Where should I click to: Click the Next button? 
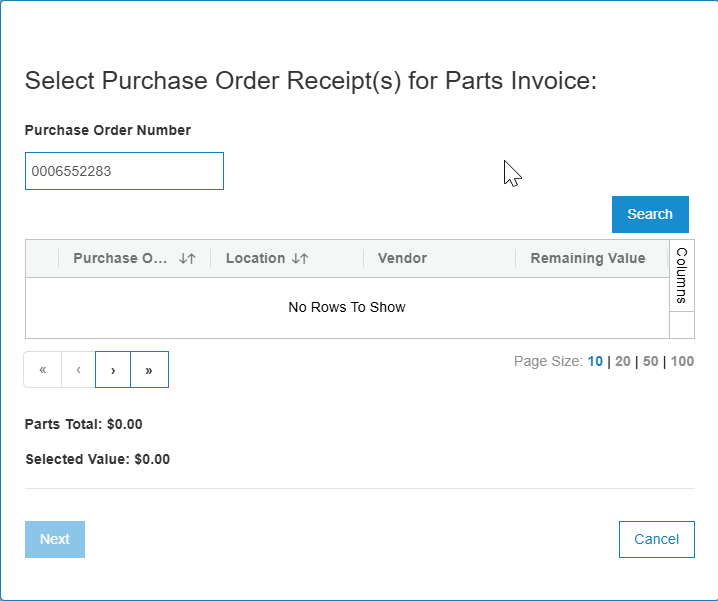tap(55, 539)
